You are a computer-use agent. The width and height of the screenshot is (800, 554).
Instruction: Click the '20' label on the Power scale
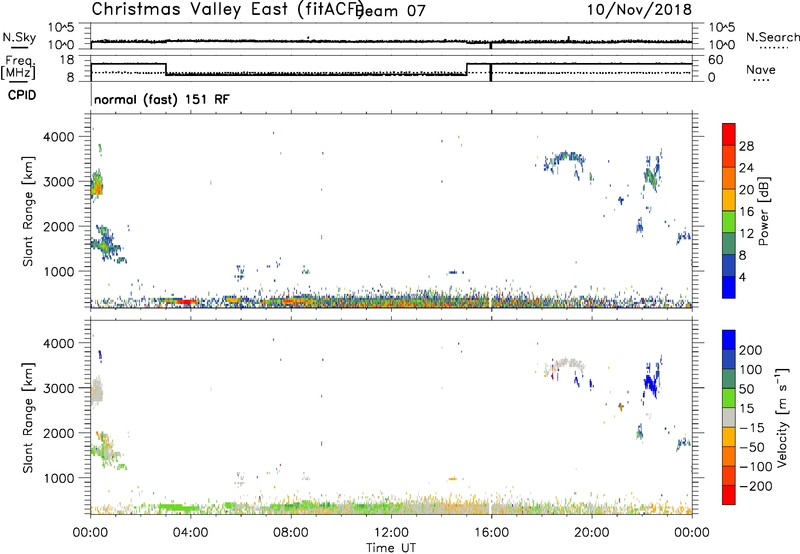point(746,190)
